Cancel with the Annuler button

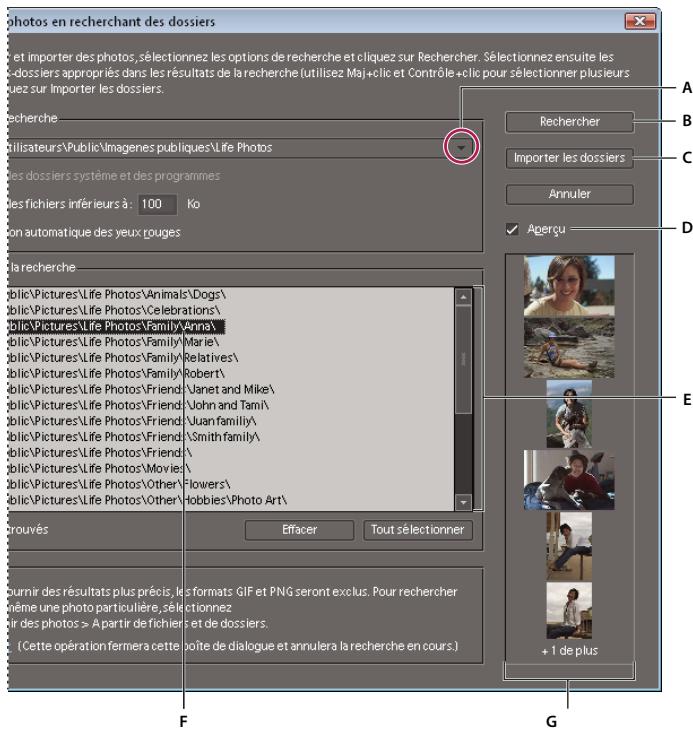coord(569,194)
